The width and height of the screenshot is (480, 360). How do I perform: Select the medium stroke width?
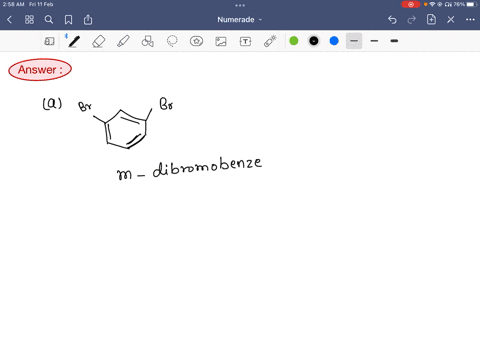tap(374, 41)
